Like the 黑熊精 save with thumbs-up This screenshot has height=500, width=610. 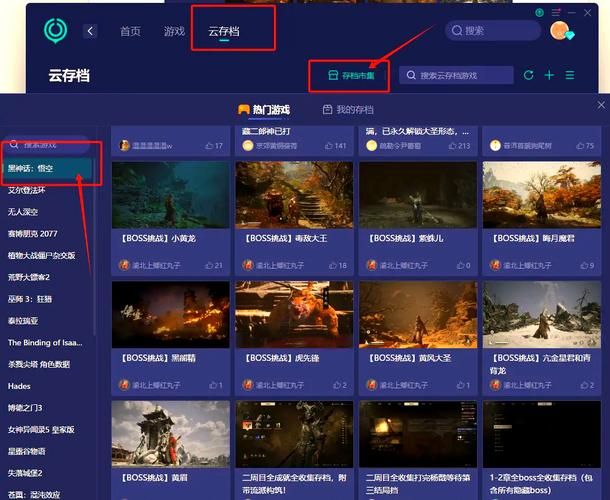213,385
